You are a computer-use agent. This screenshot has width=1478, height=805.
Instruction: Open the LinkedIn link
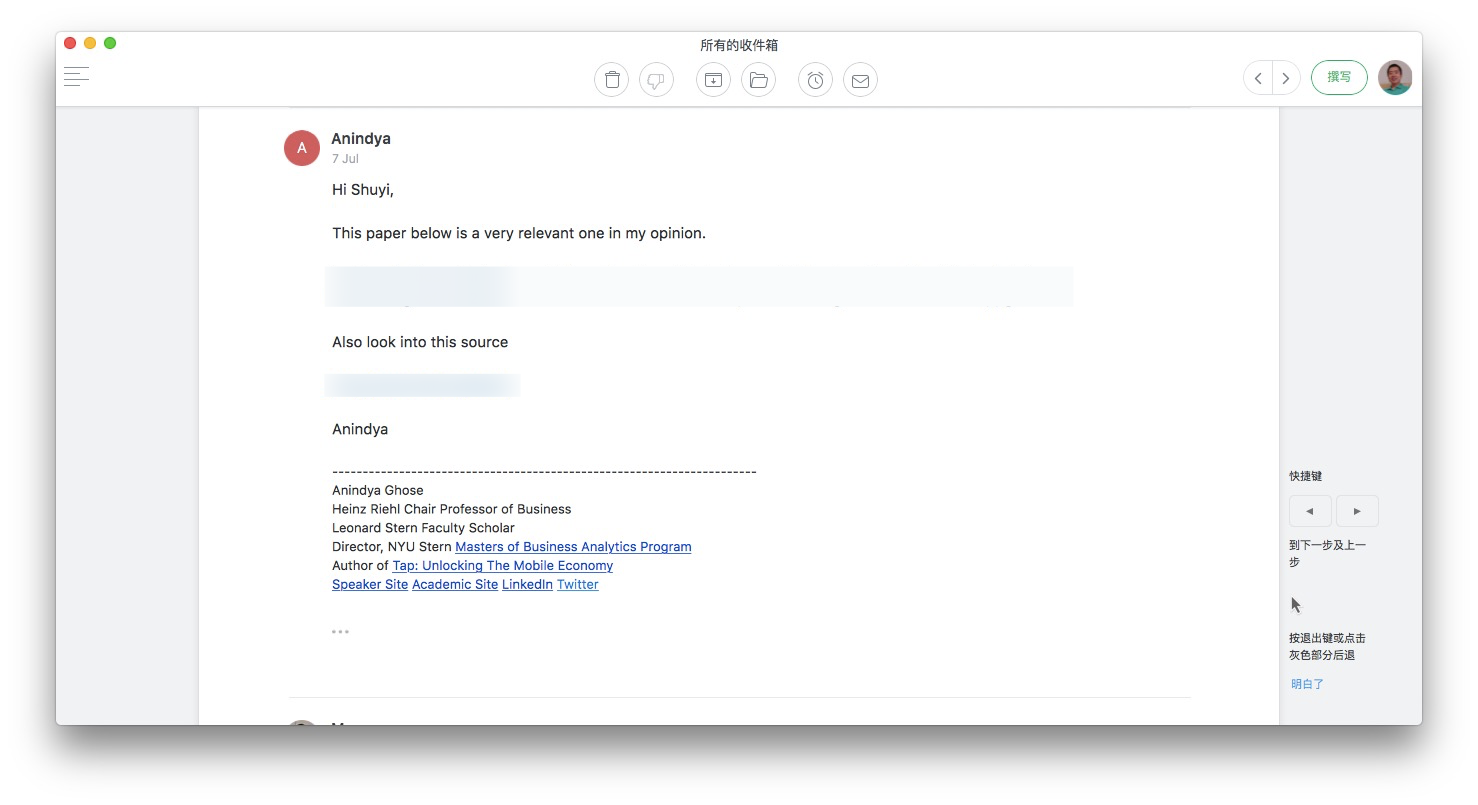(527, 585)
